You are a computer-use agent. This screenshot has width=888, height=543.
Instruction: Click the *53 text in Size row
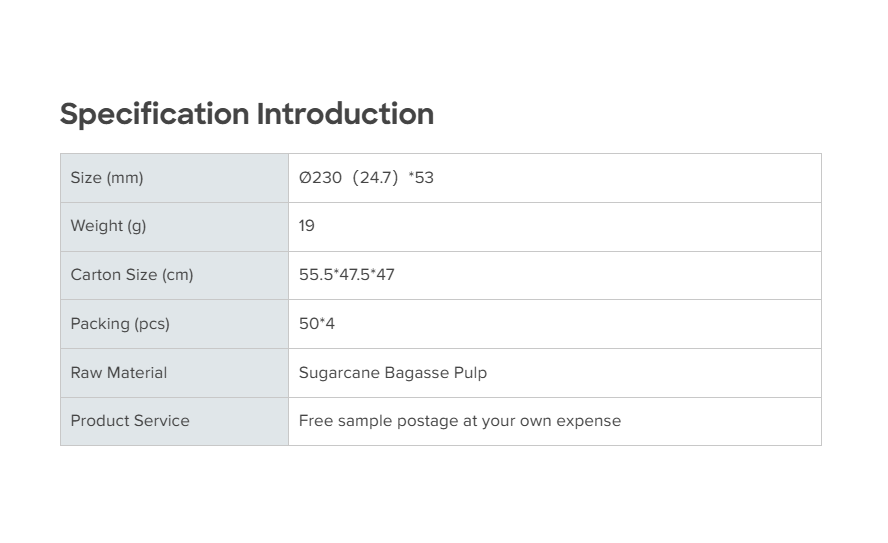point(421,178)
